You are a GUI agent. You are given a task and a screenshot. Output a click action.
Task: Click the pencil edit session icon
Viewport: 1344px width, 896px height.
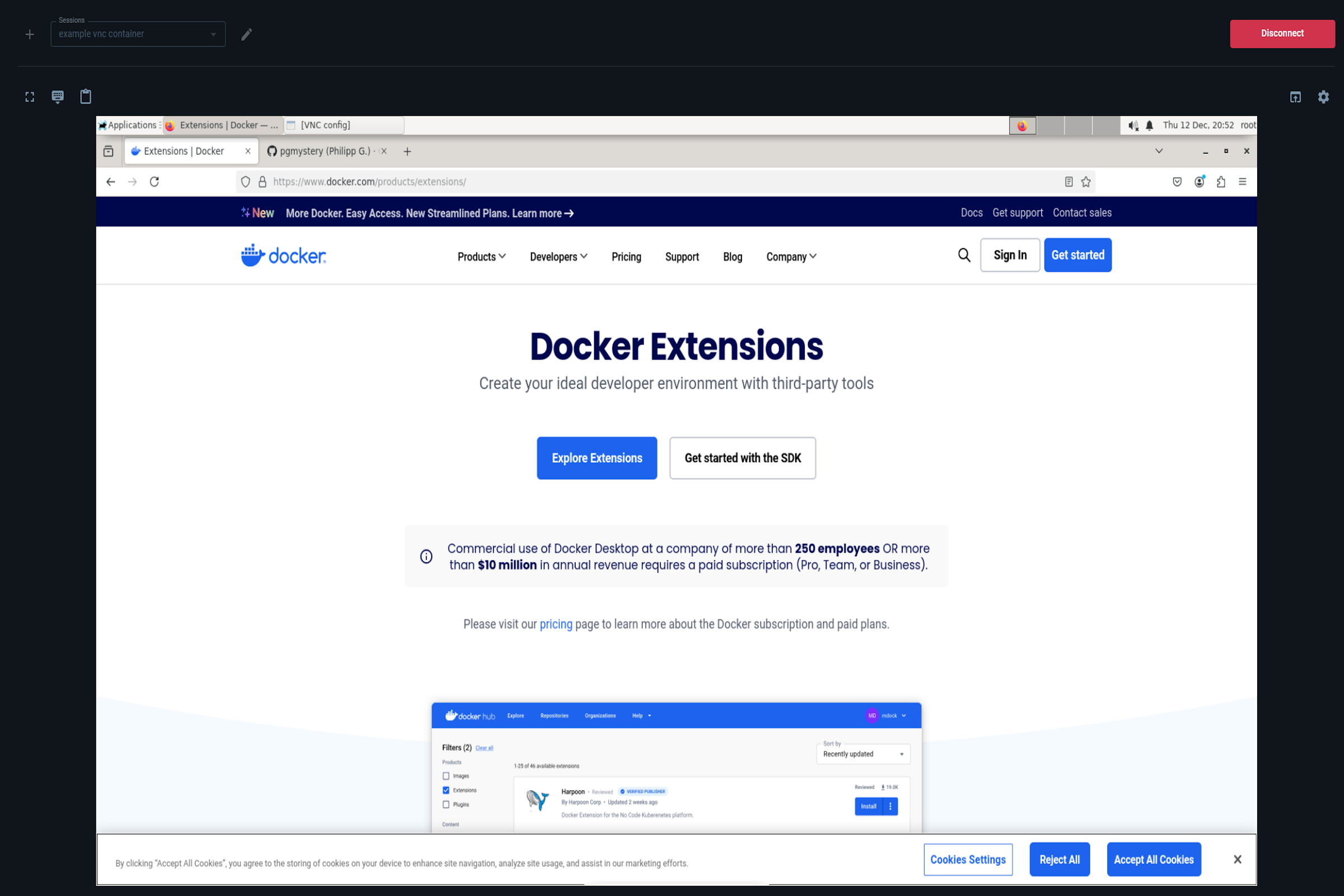(246, 34)
